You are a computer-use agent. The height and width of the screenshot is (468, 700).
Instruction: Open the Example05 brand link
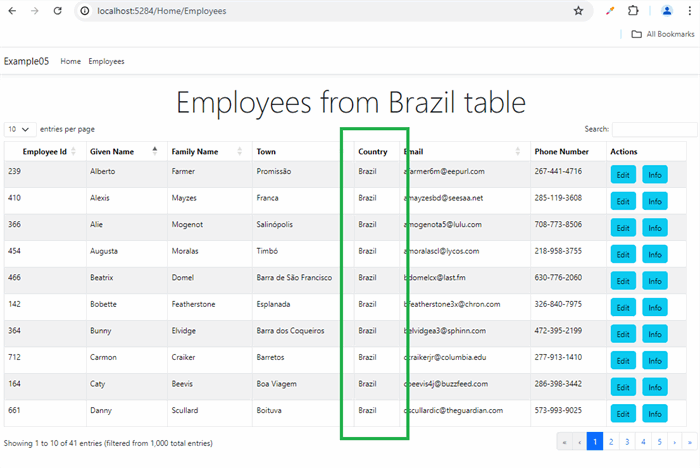tap(26, 61)
